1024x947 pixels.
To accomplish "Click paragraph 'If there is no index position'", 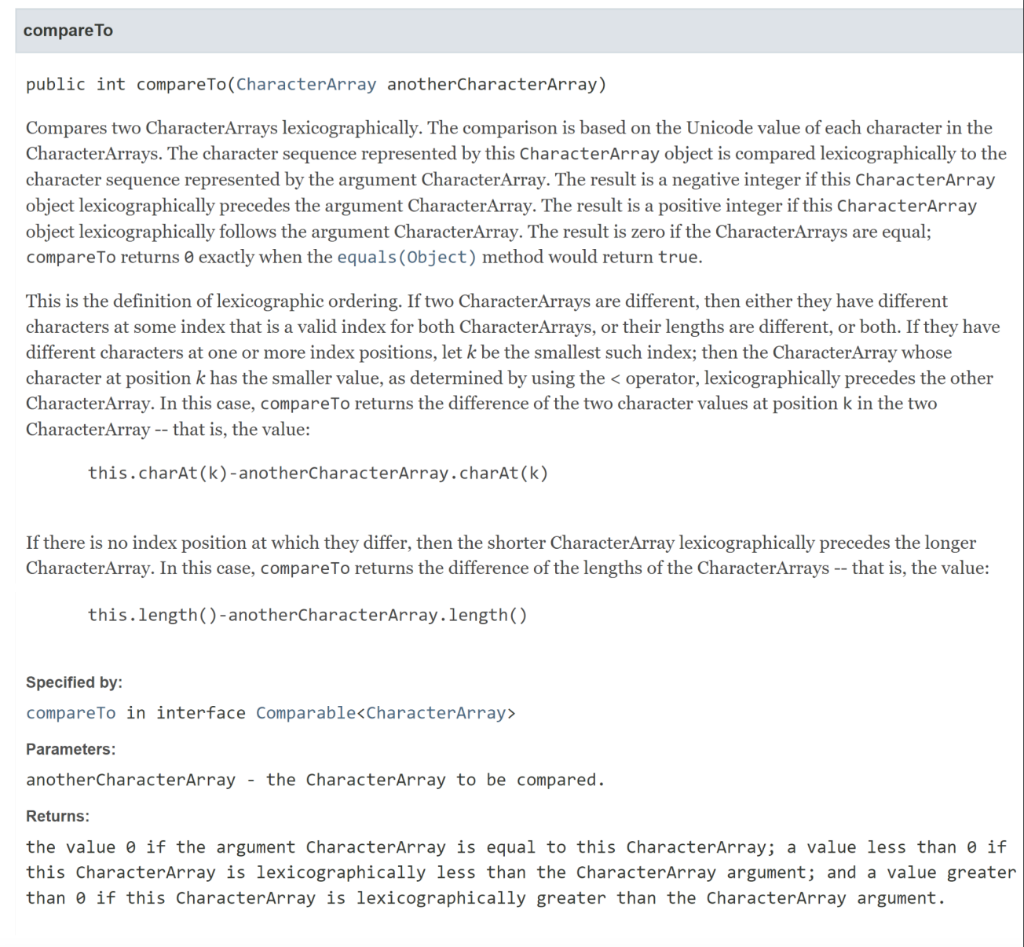I will [x=507, y=555].
